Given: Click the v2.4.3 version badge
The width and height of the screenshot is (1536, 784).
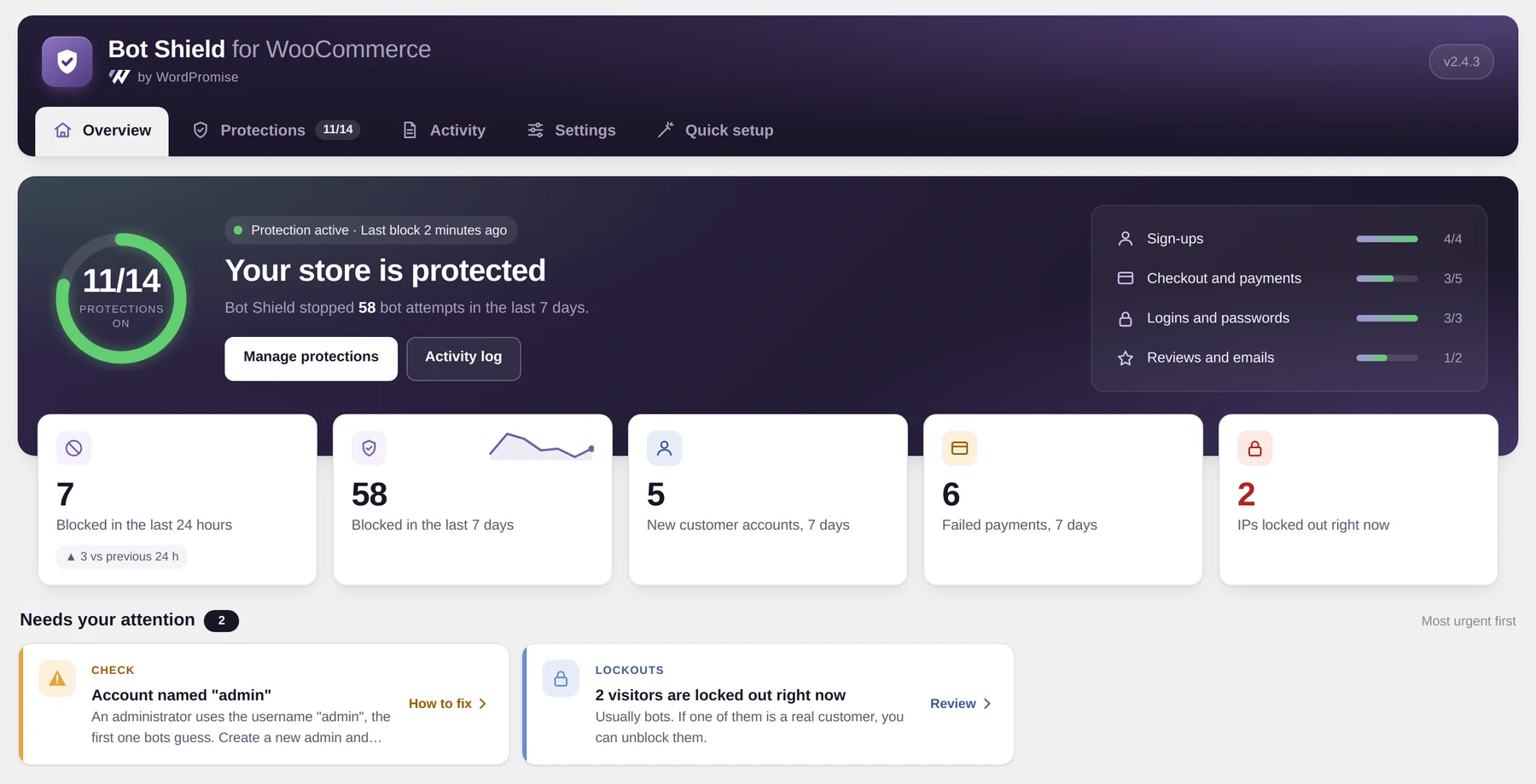Looking at the screenshot, I should pos(1461,61).
